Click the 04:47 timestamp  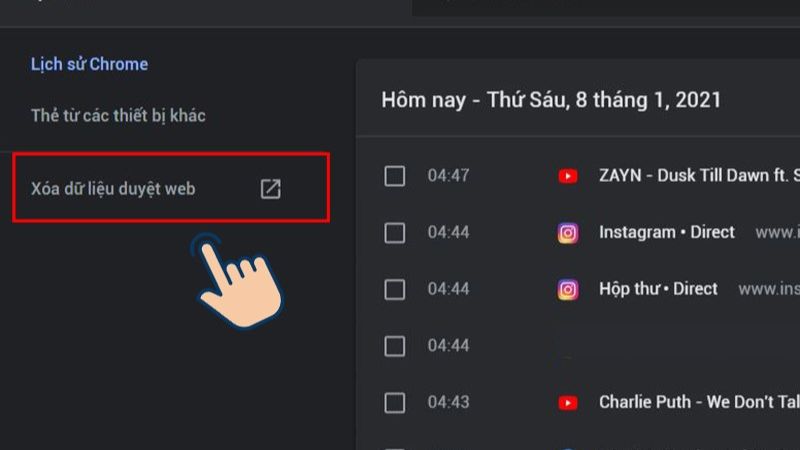point(448,176)
